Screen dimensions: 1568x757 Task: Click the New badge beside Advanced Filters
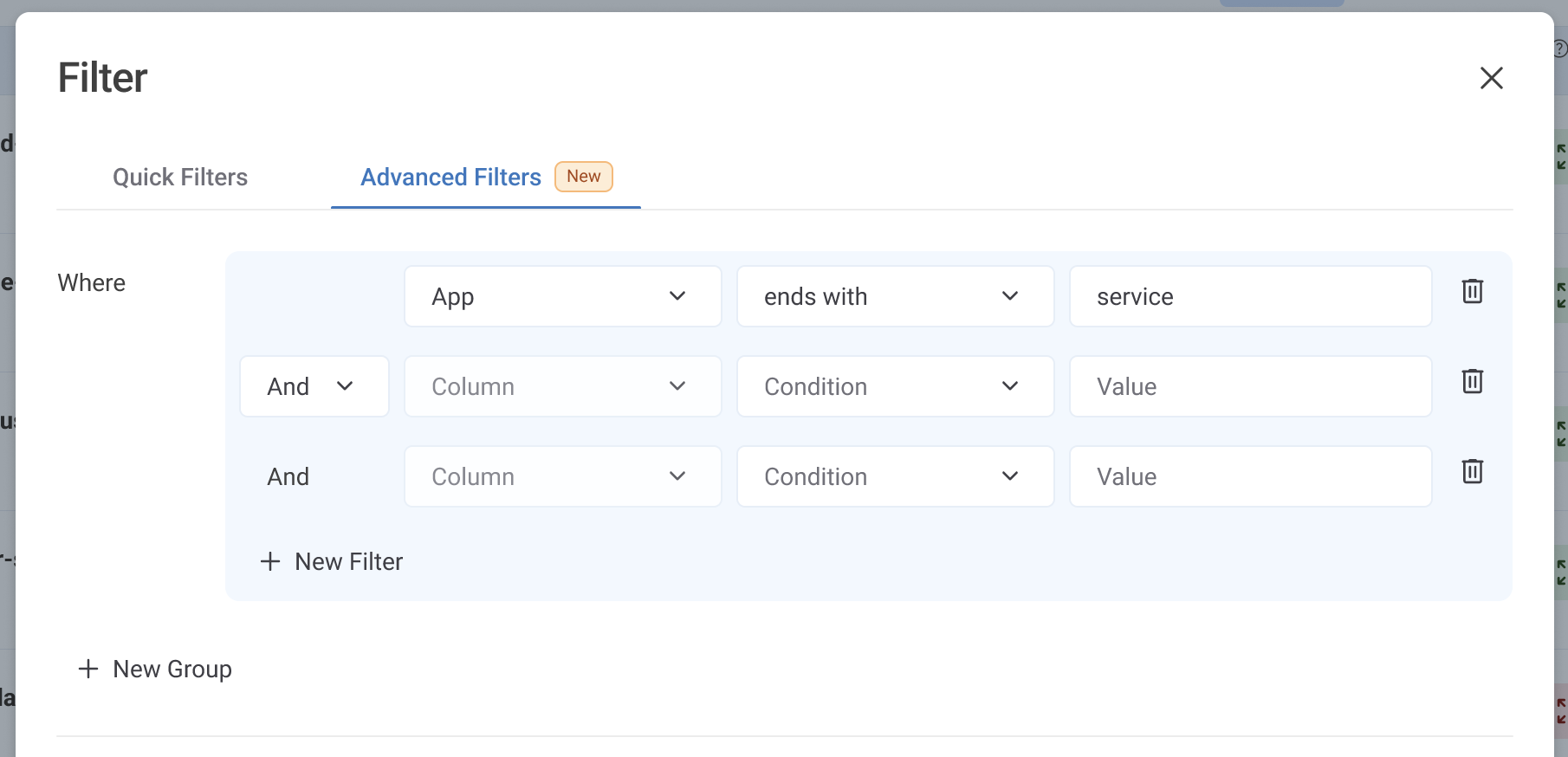[x=583, y=177]
